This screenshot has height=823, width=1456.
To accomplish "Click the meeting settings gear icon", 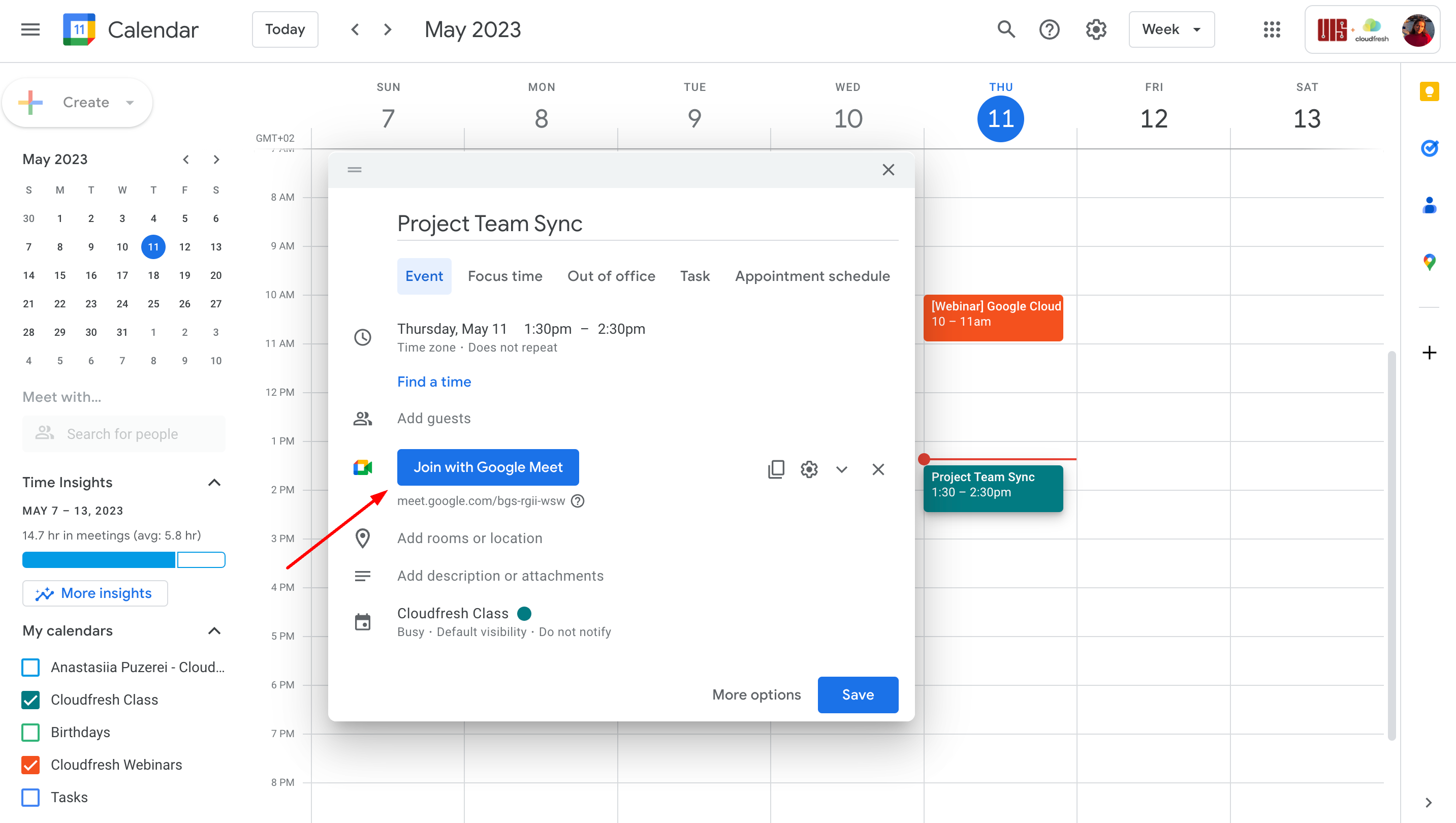I will click(808, 468).
